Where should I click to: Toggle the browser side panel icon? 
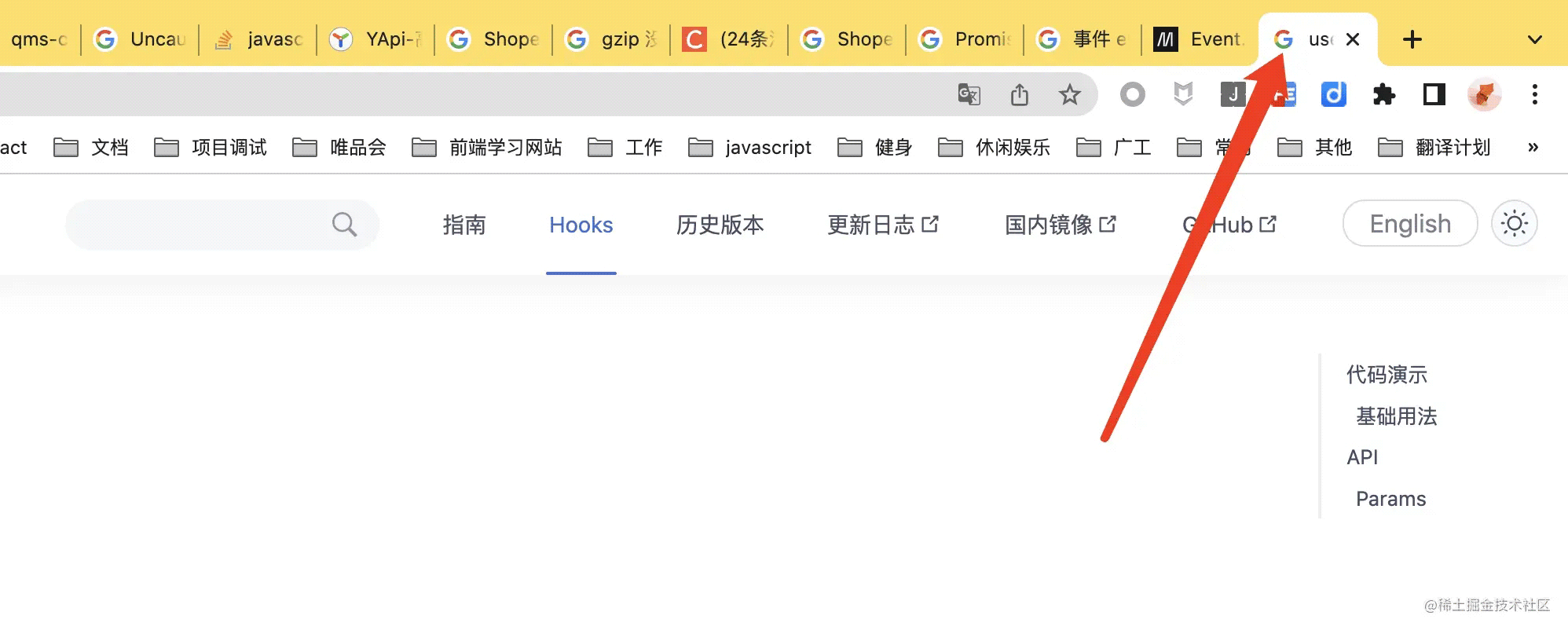tap(1434, 95)
